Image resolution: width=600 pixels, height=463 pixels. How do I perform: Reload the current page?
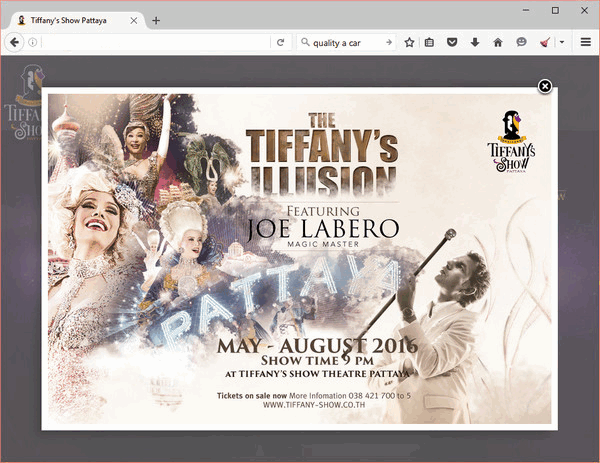pyautogui.click(x=281, y=42)
